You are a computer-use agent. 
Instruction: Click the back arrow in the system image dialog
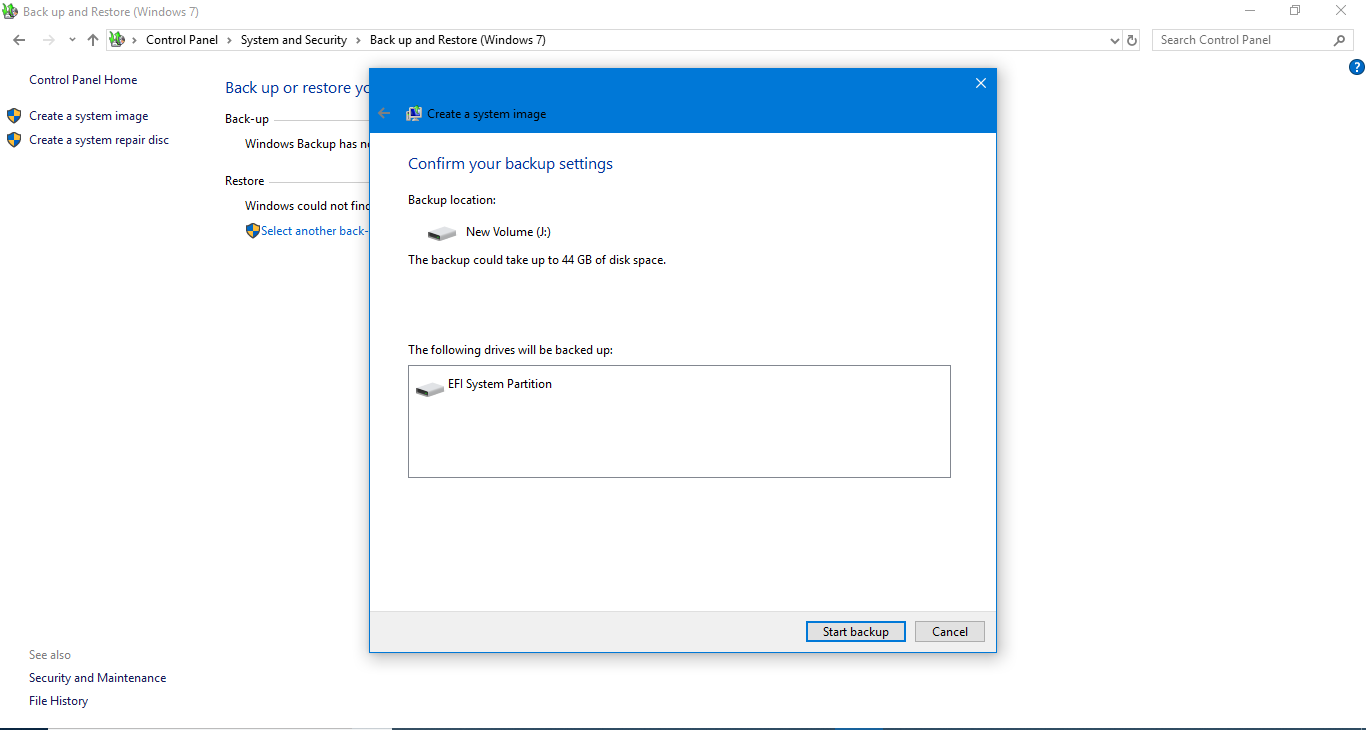384,113
